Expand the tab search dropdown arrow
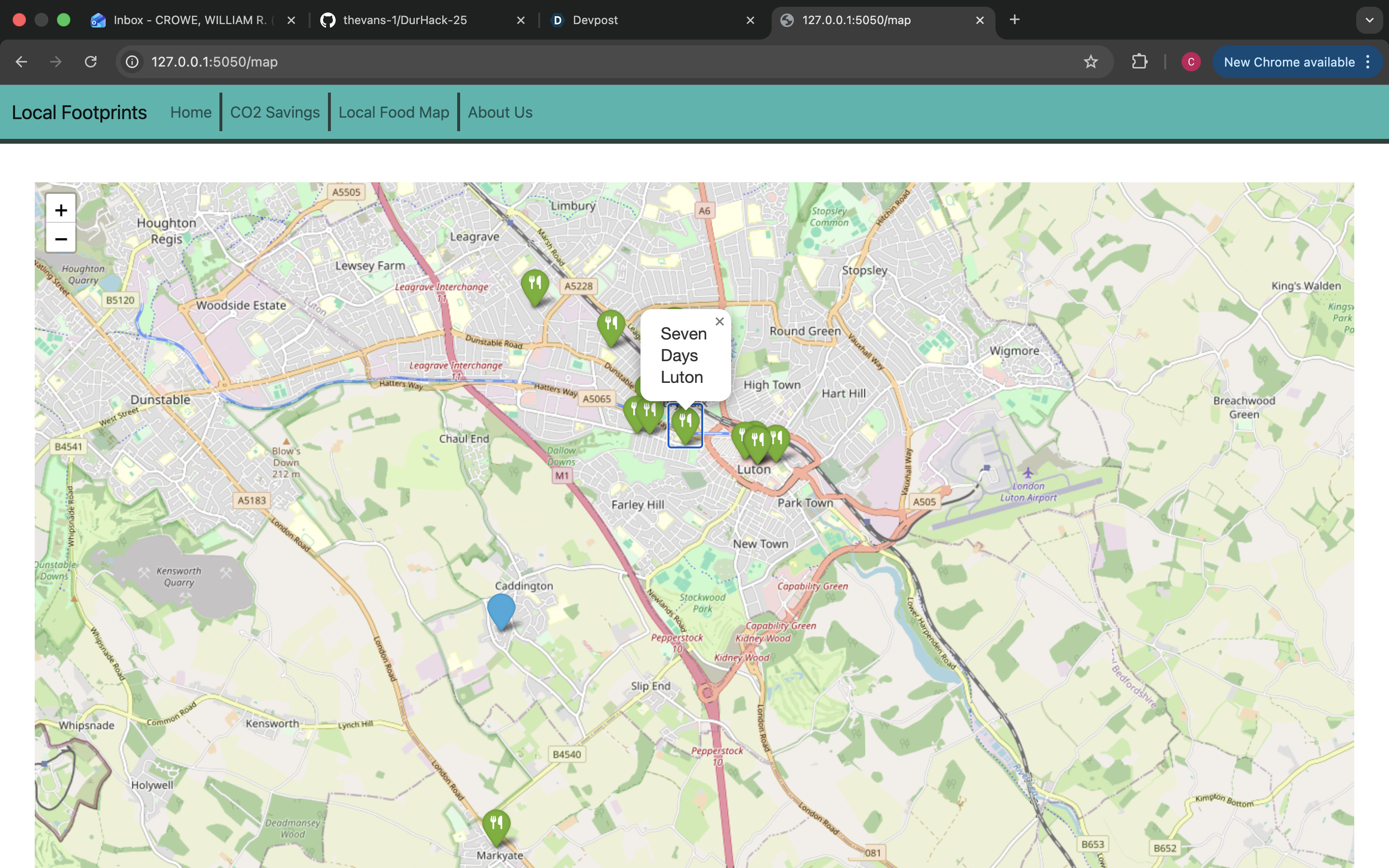This screenshot has height=868, width=1389. [1369, 20]
